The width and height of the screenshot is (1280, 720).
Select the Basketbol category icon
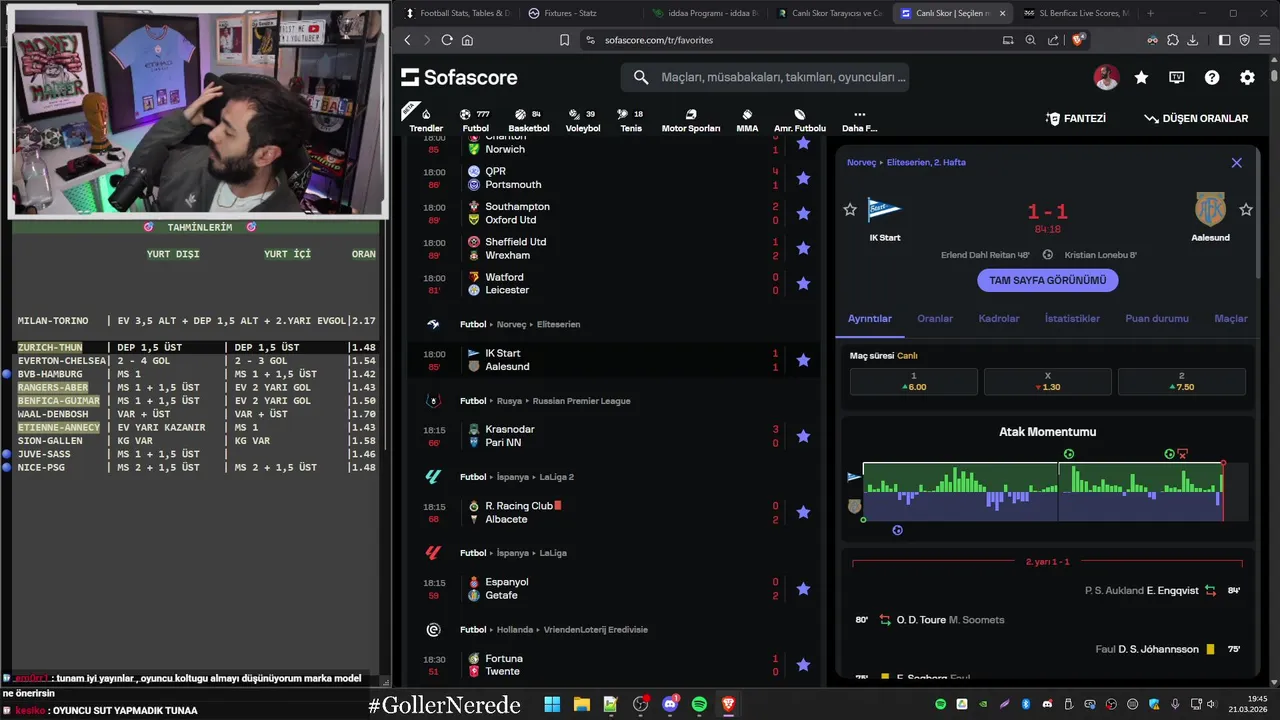(529, 120)
